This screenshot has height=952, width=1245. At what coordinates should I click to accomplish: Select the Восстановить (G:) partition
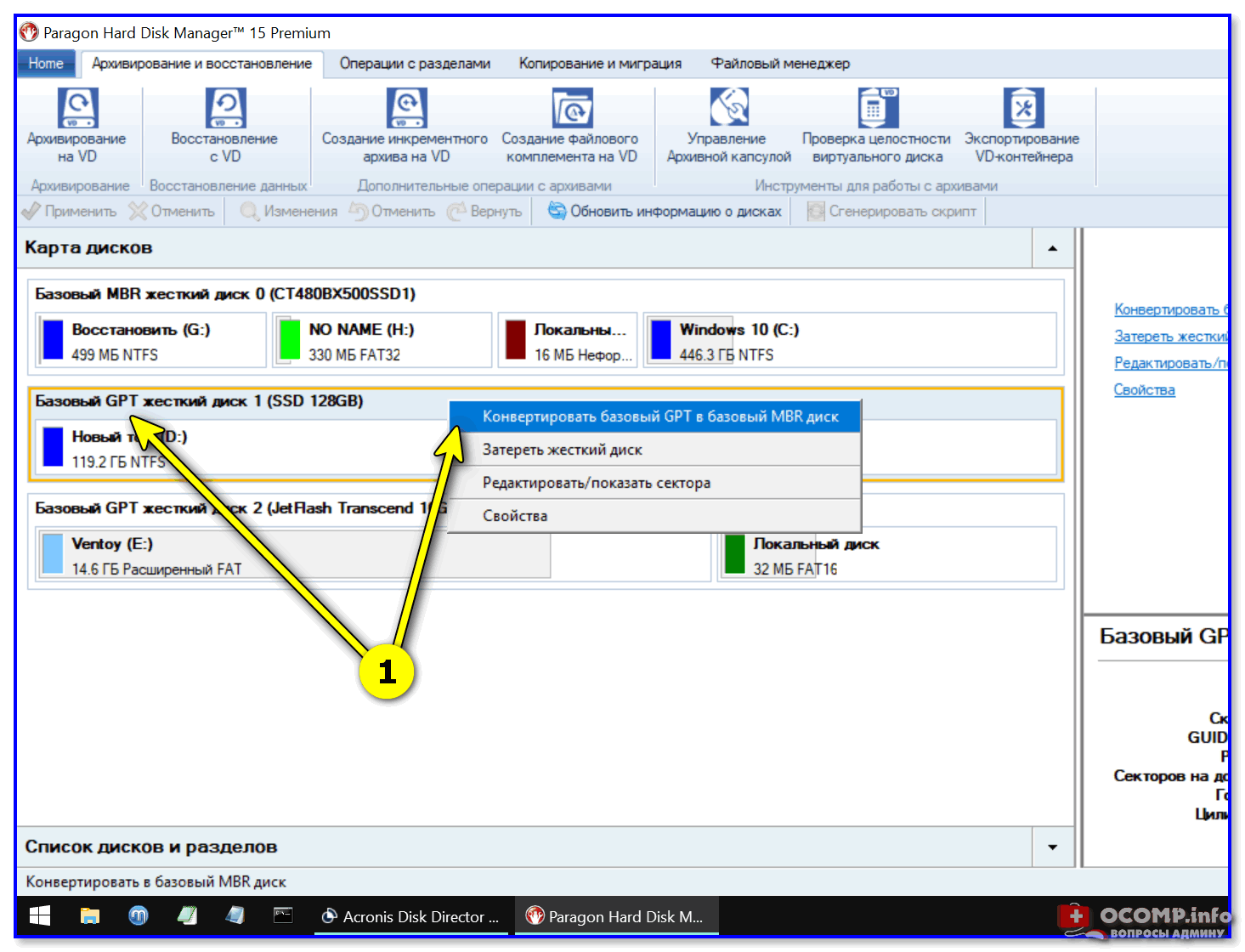[x=151, y=340]
